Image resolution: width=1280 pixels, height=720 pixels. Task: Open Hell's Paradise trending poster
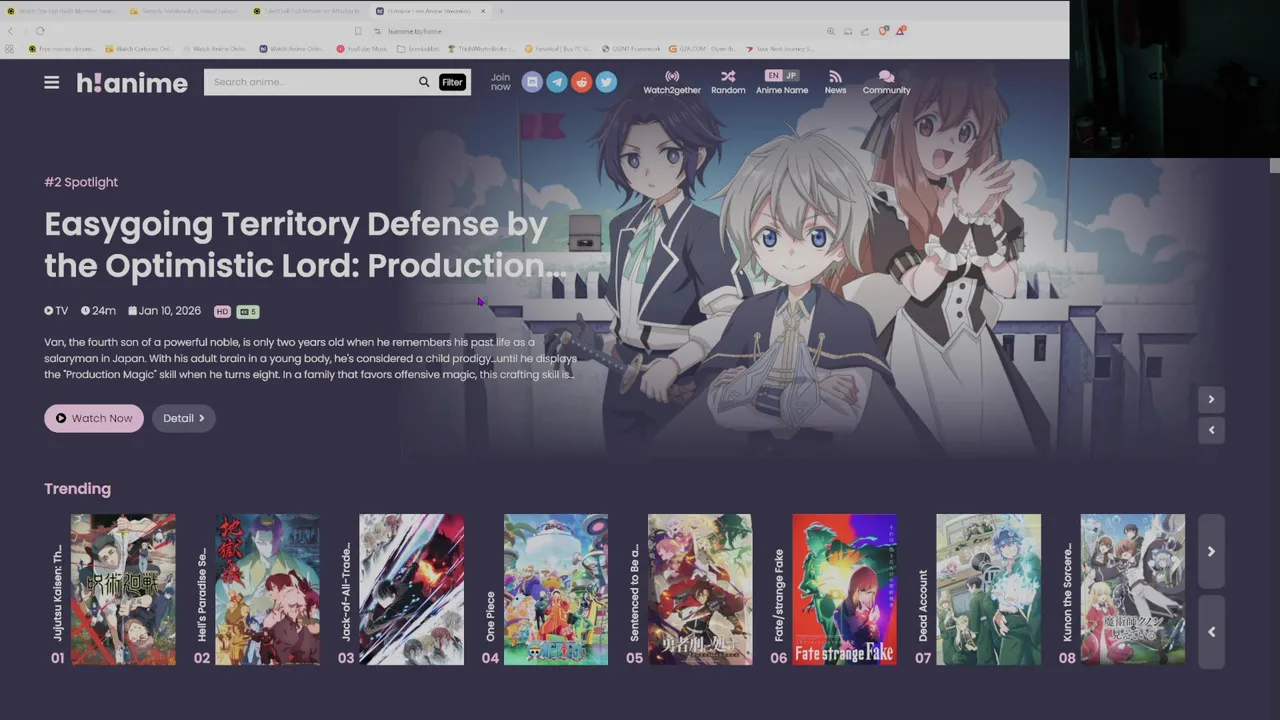(267, 589)
